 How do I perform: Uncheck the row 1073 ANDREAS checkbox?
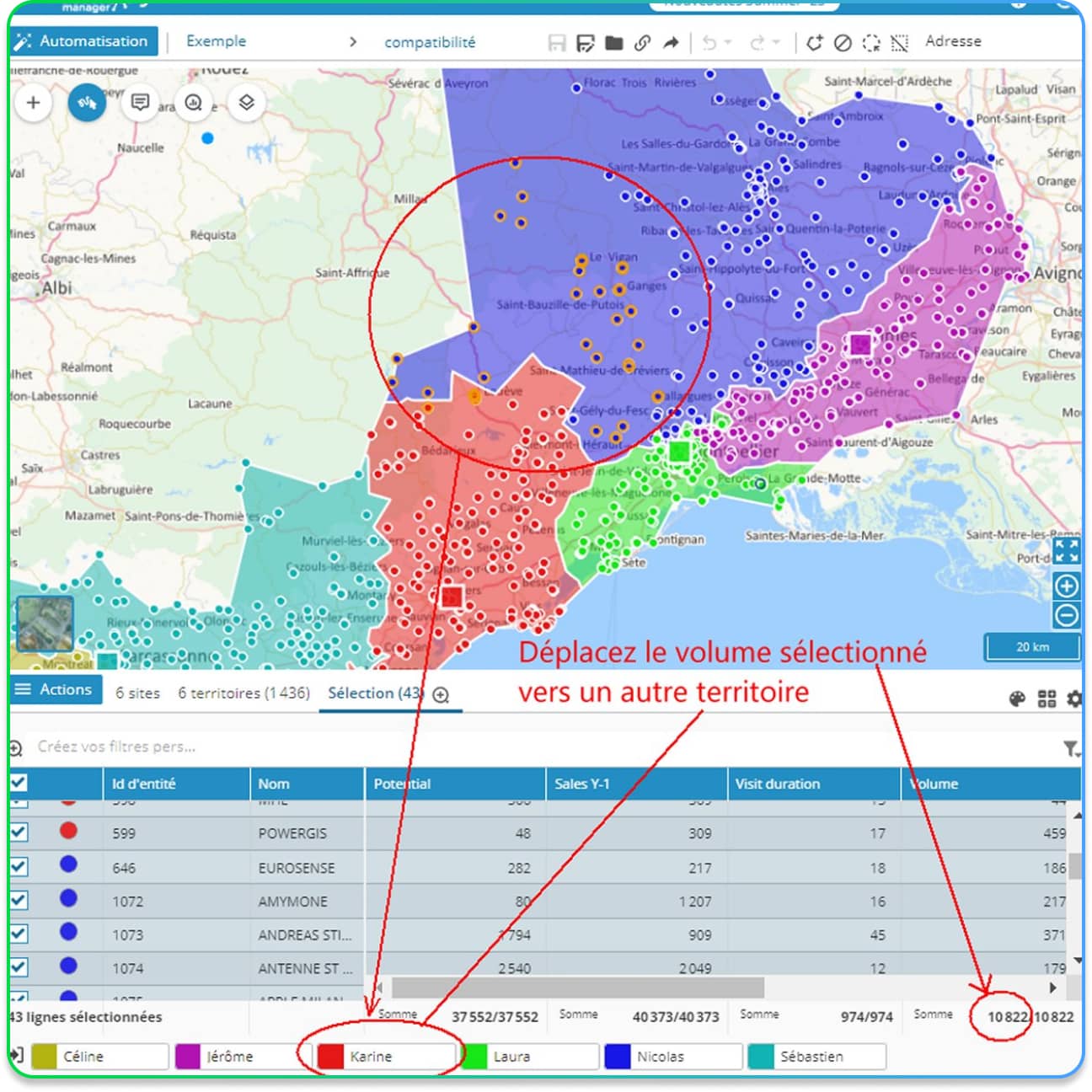tap(19, 934)
